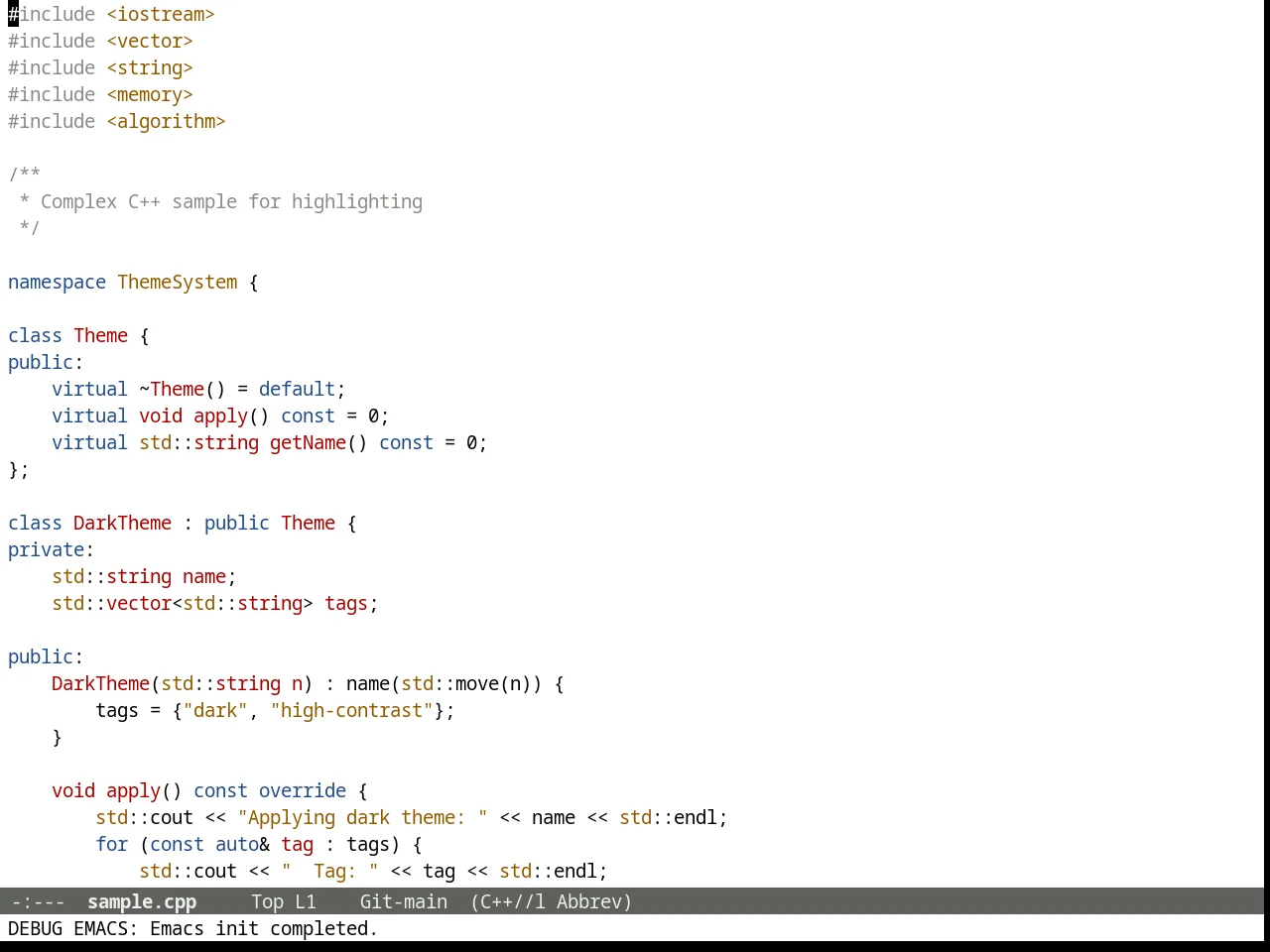Click 'DarkTheme' constructor name
Image resolution: width=1270 pixels, height=952 pixels.
[100, 683]
